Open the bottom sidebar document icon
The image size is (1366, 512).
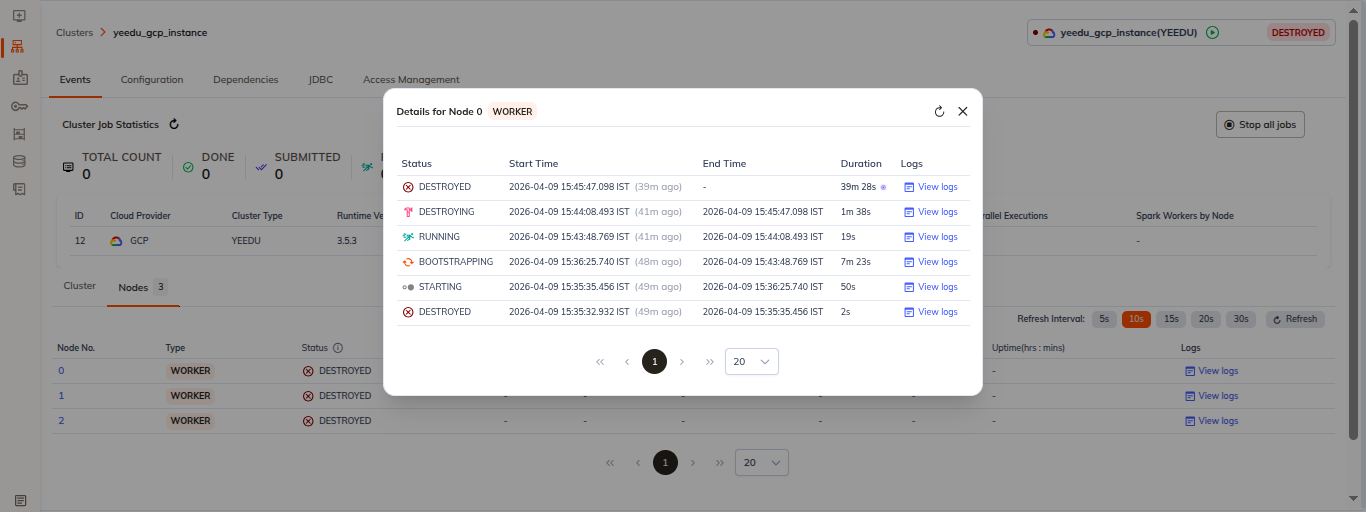pyautogui.click(x=19, y=500)
